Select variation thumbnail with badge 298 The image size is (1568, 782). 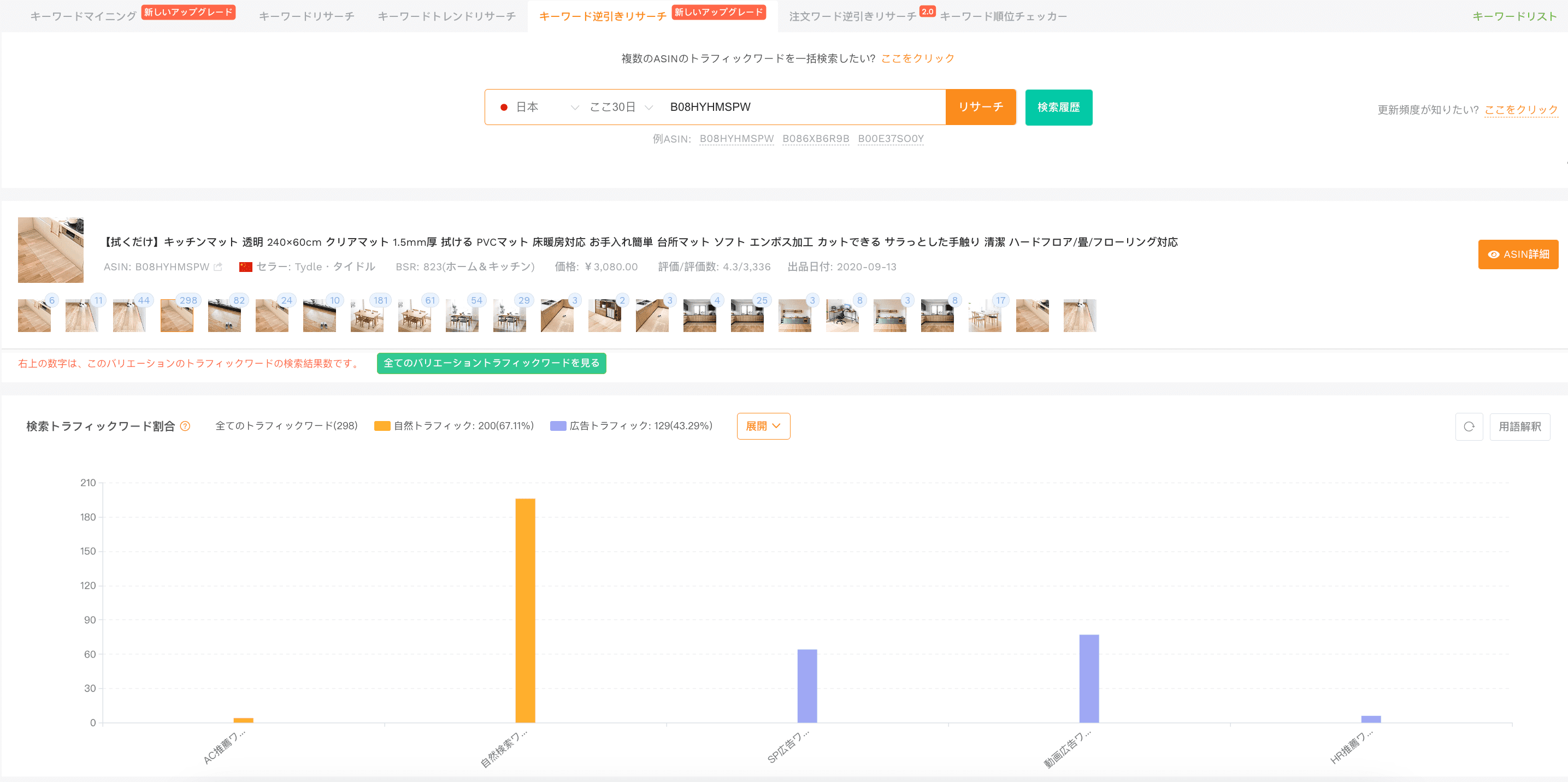[177, 315]
